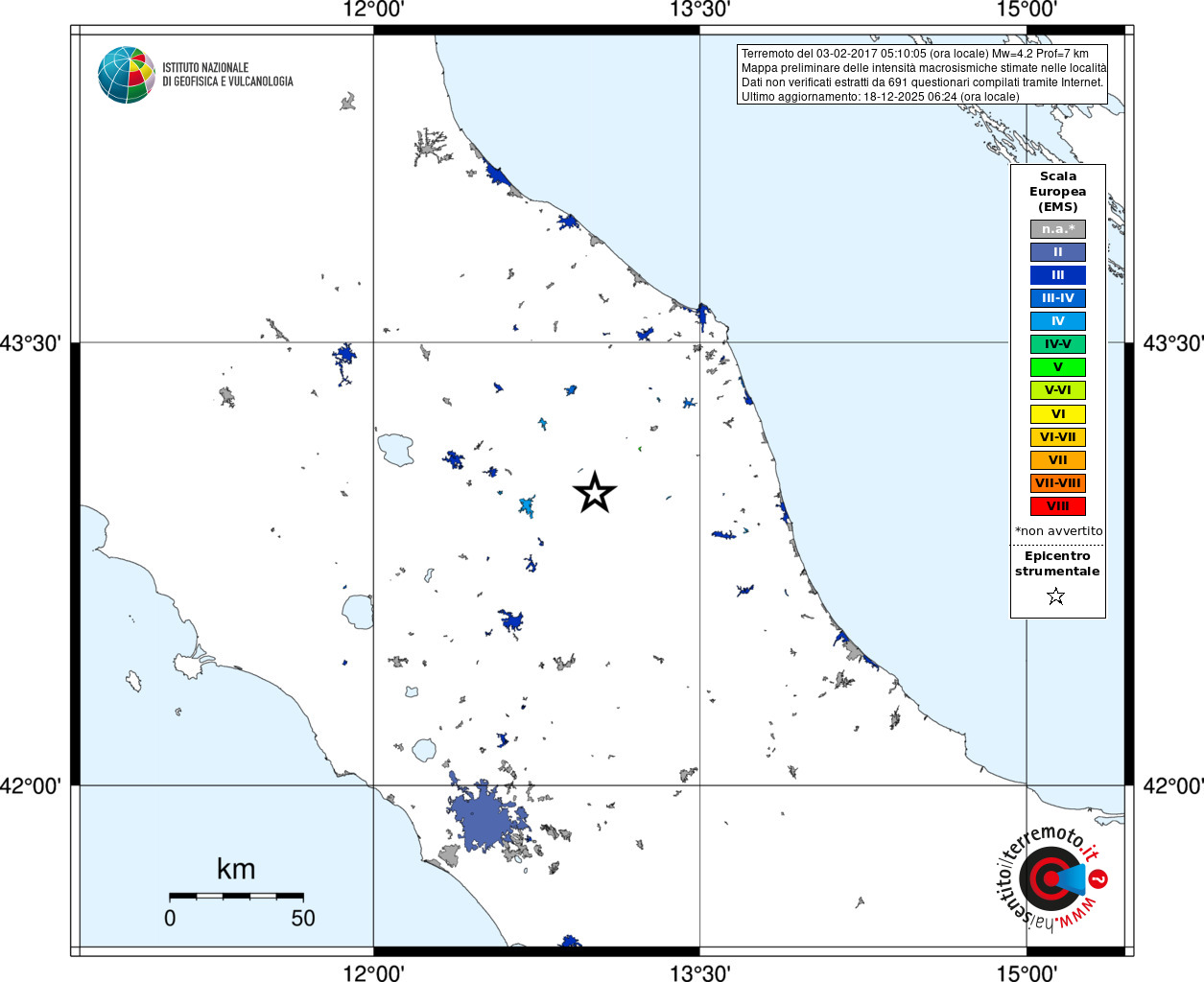The height and width of the screenshot is (982, 1204).
Task: Click the top 13°30' longitude label
Action: (700, 10)
